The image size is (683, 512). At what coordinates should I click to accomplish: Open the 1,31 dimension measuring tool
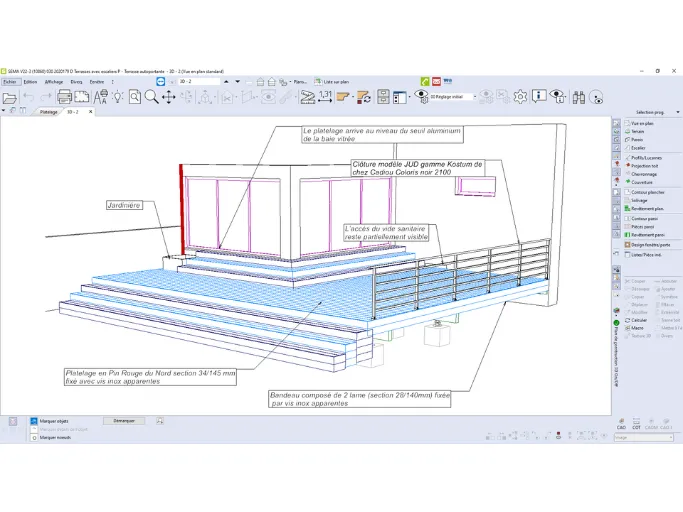325,97
